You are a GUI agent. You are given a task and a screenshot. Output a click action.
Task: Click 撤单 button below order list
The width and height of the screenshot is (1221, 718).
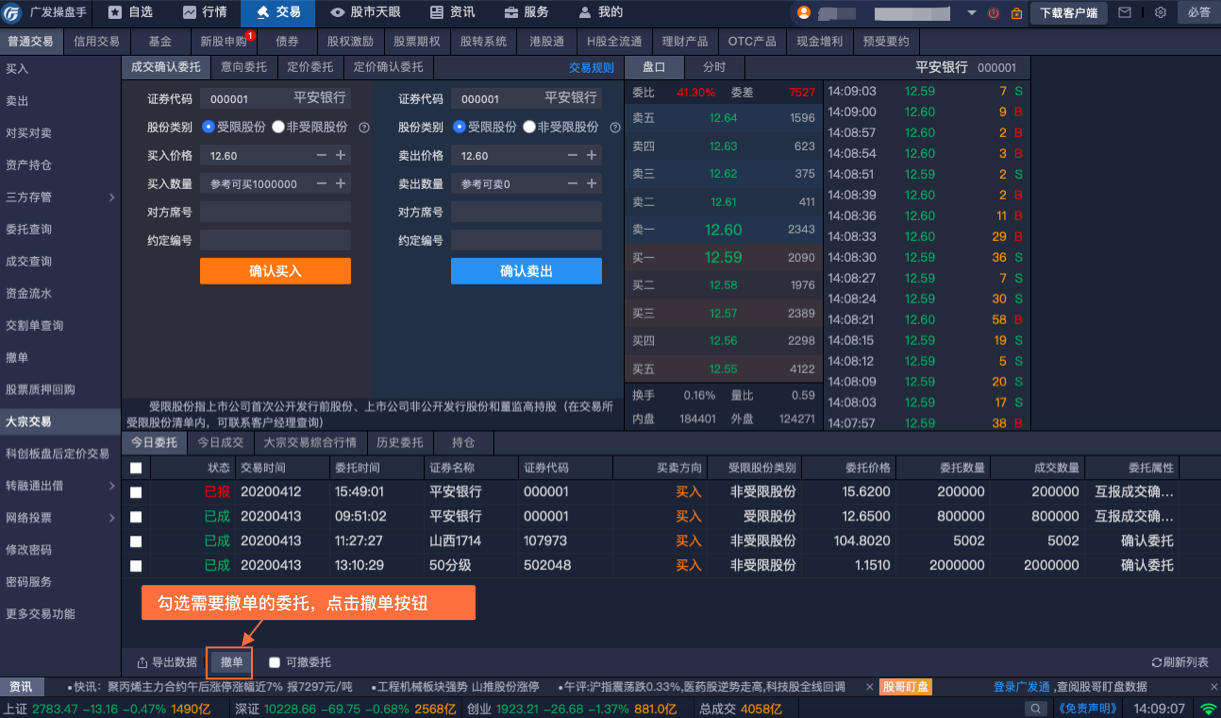tap(232, 662)
